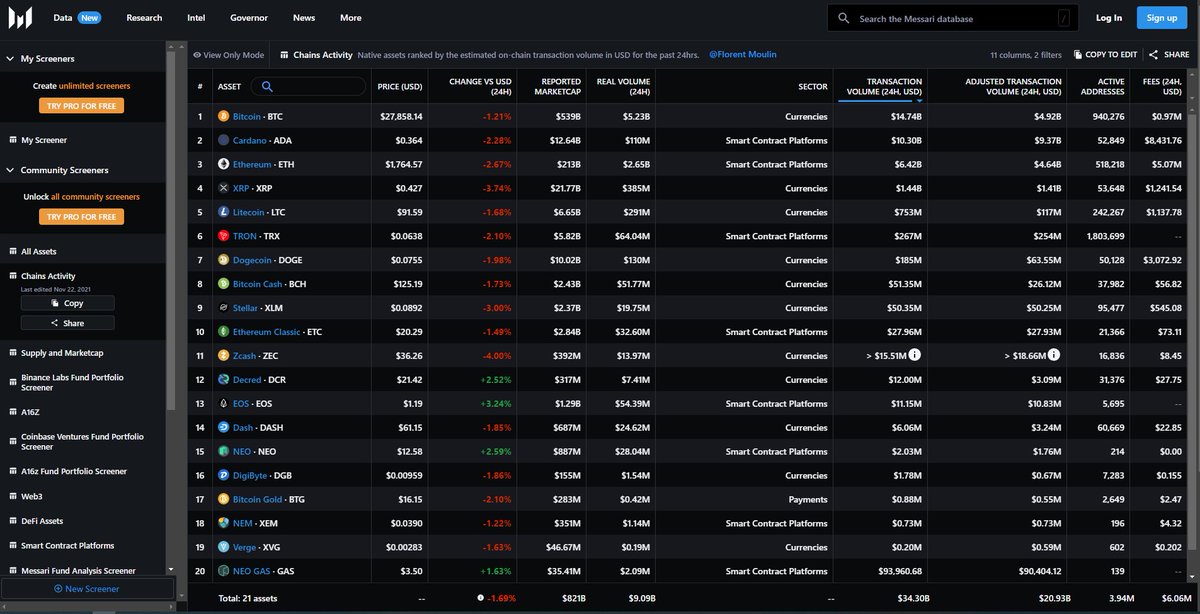The width and height of the screenshot is (1200, 614).
Task: Click the XRP coin icon
Action: tap(223, 188)
